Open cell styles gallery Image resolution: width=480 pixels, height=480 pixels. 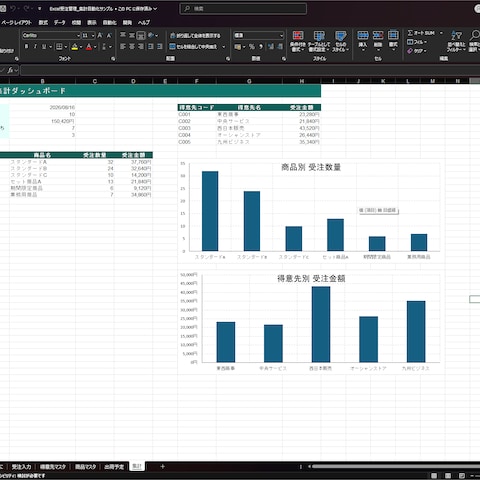click(340, 41)
